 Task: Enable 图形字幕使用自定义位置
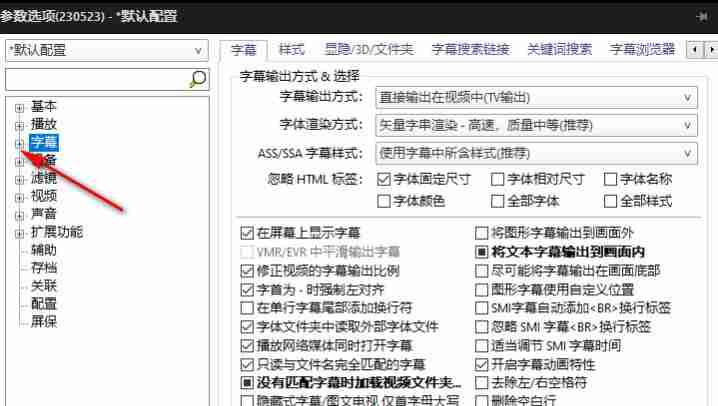[x=481, y=290]
